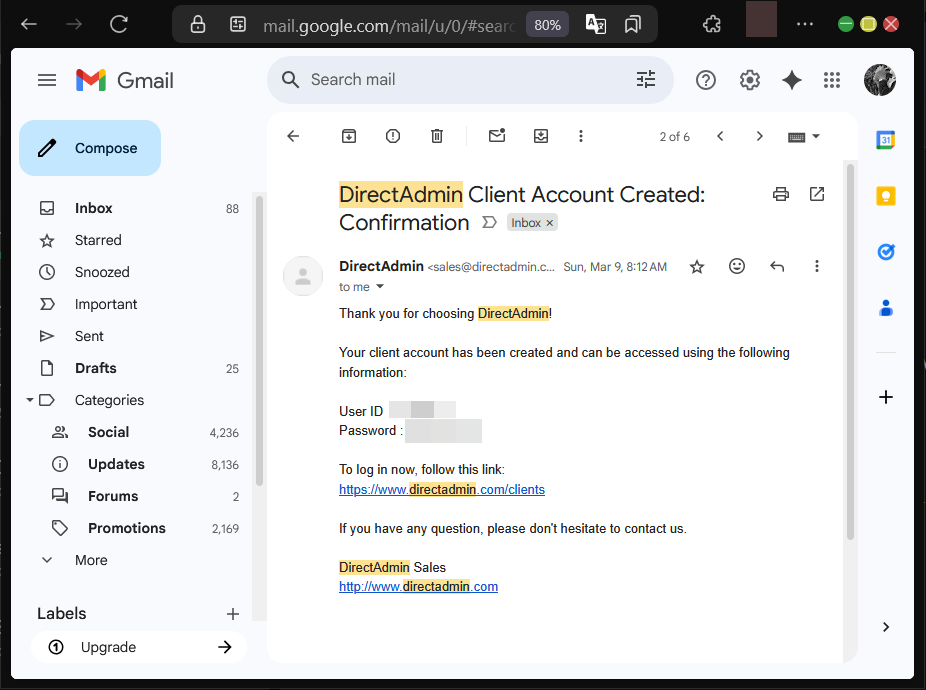Go back to search results arrow
This screenshot has height=690, width=926.
[293, 136]
